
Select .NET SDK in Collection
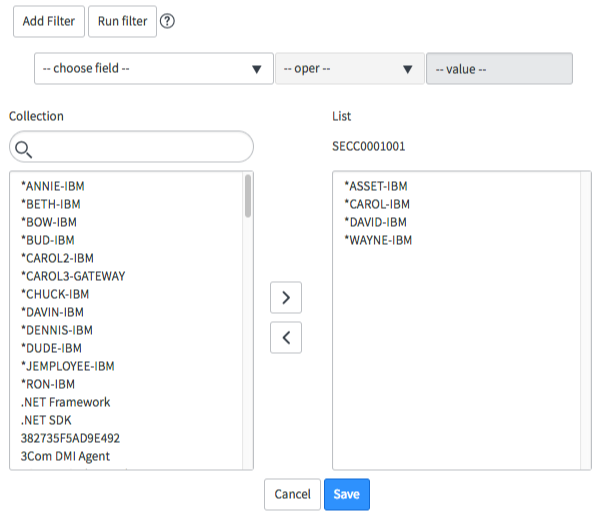coord(46,420)
